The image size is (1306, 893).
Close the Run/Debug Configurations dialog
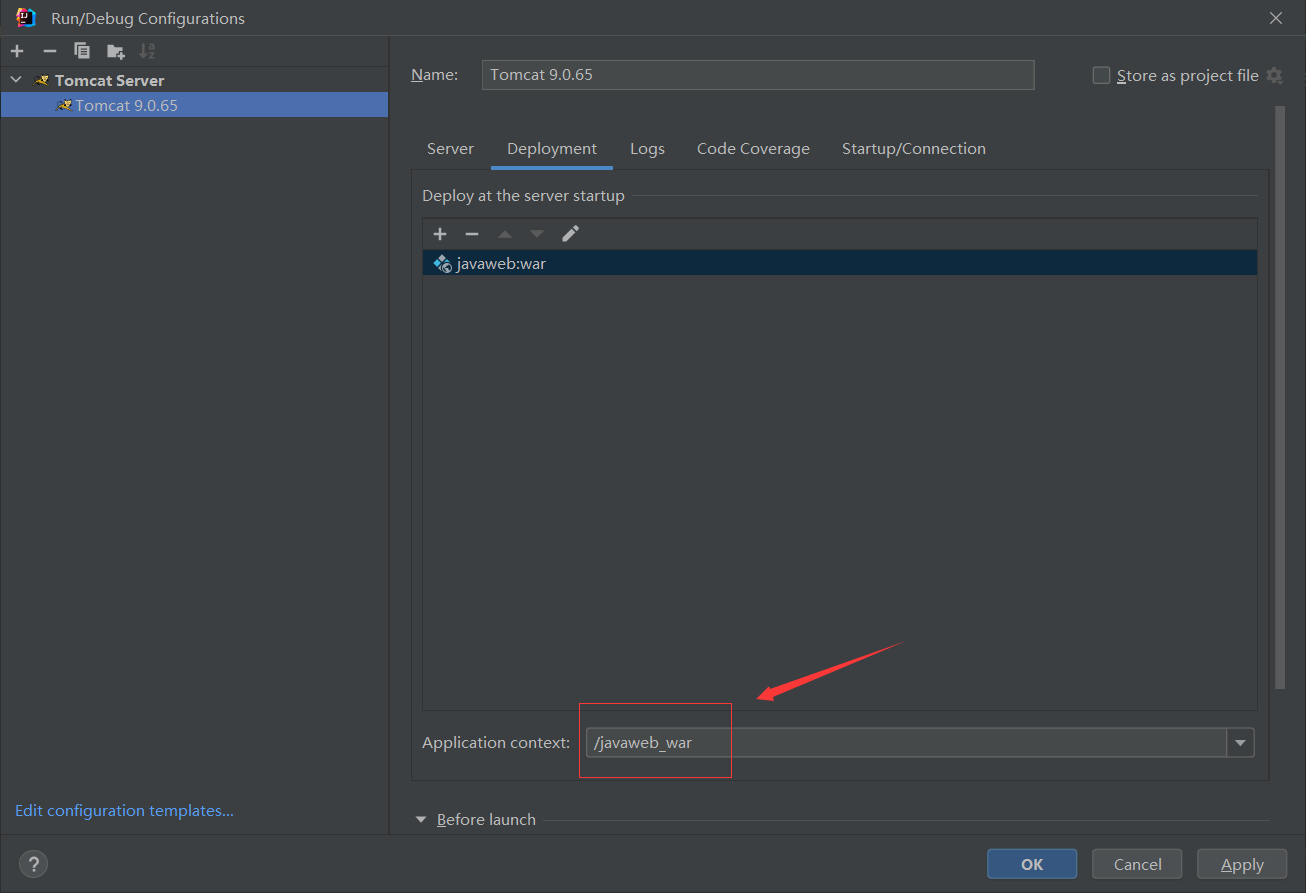click(x=1276, y=18)
